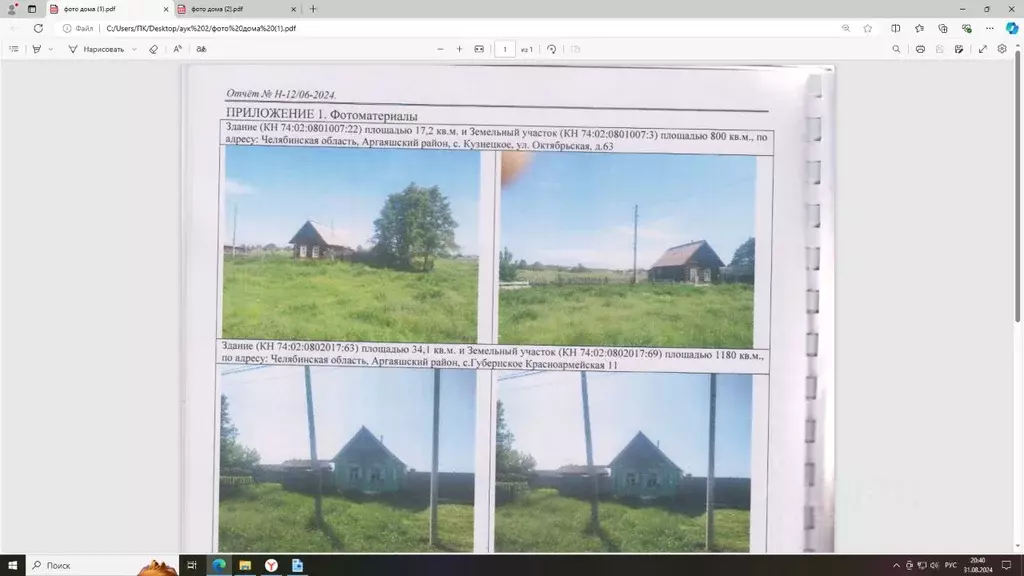Click the page number input field
1024x576 pixels.
(505, 49)
